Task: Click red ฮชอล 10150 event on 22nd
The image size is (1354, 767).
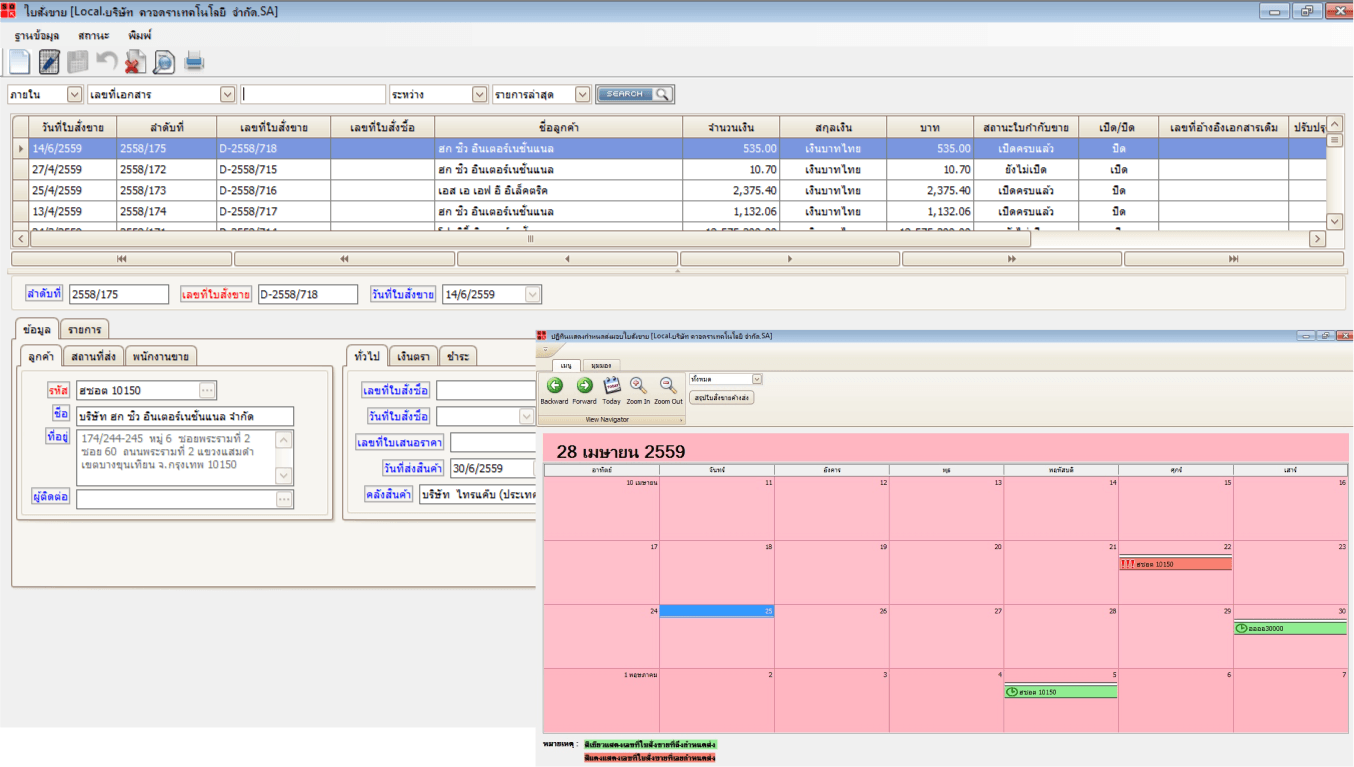Action: 1175,564
